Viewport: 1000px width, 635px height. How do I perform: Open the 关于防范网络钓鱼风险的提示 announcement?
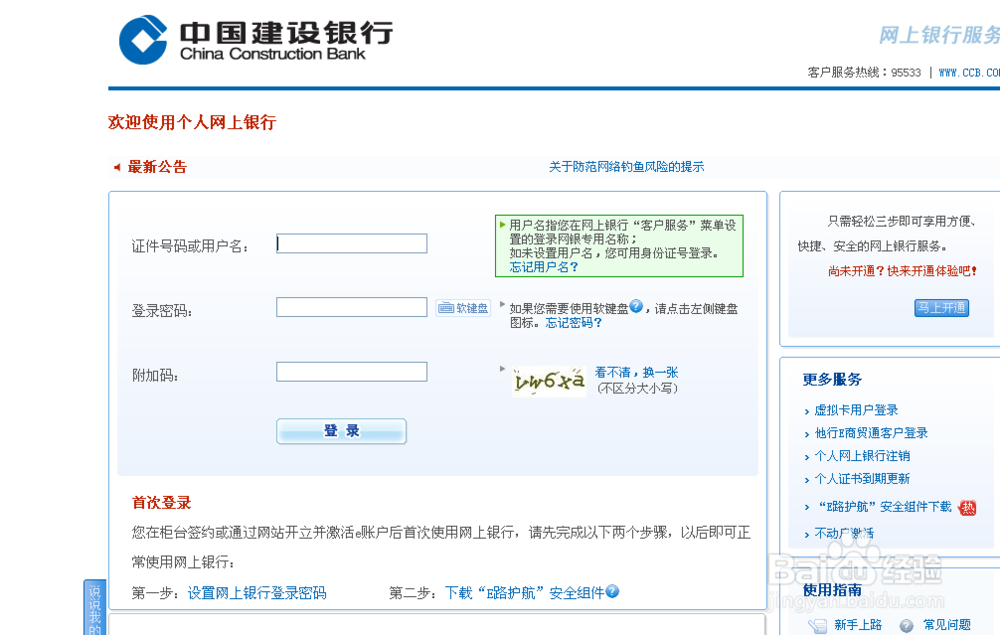626,167
